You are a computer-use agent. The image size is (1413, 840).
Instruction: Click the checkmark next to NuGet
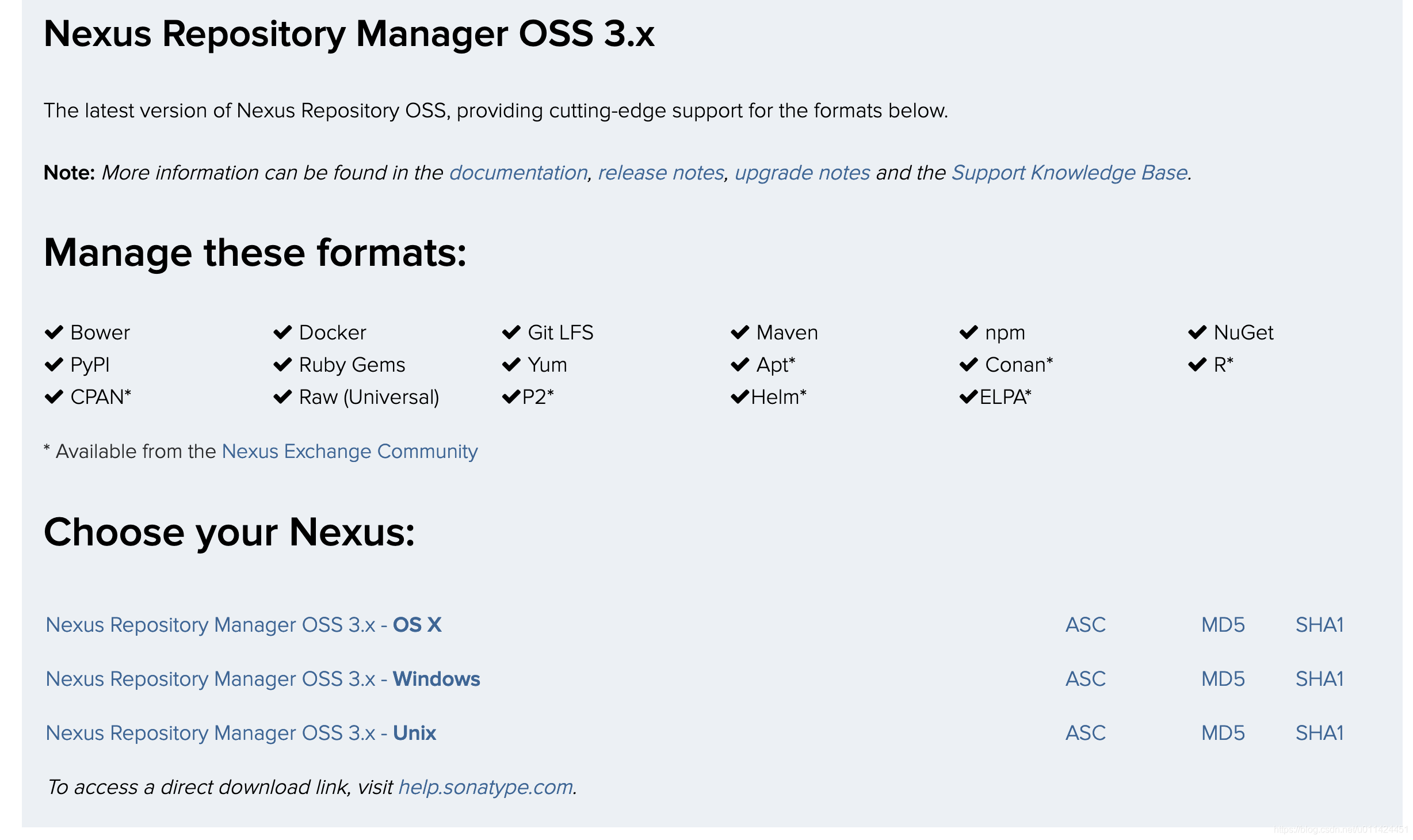(1197, 333)
